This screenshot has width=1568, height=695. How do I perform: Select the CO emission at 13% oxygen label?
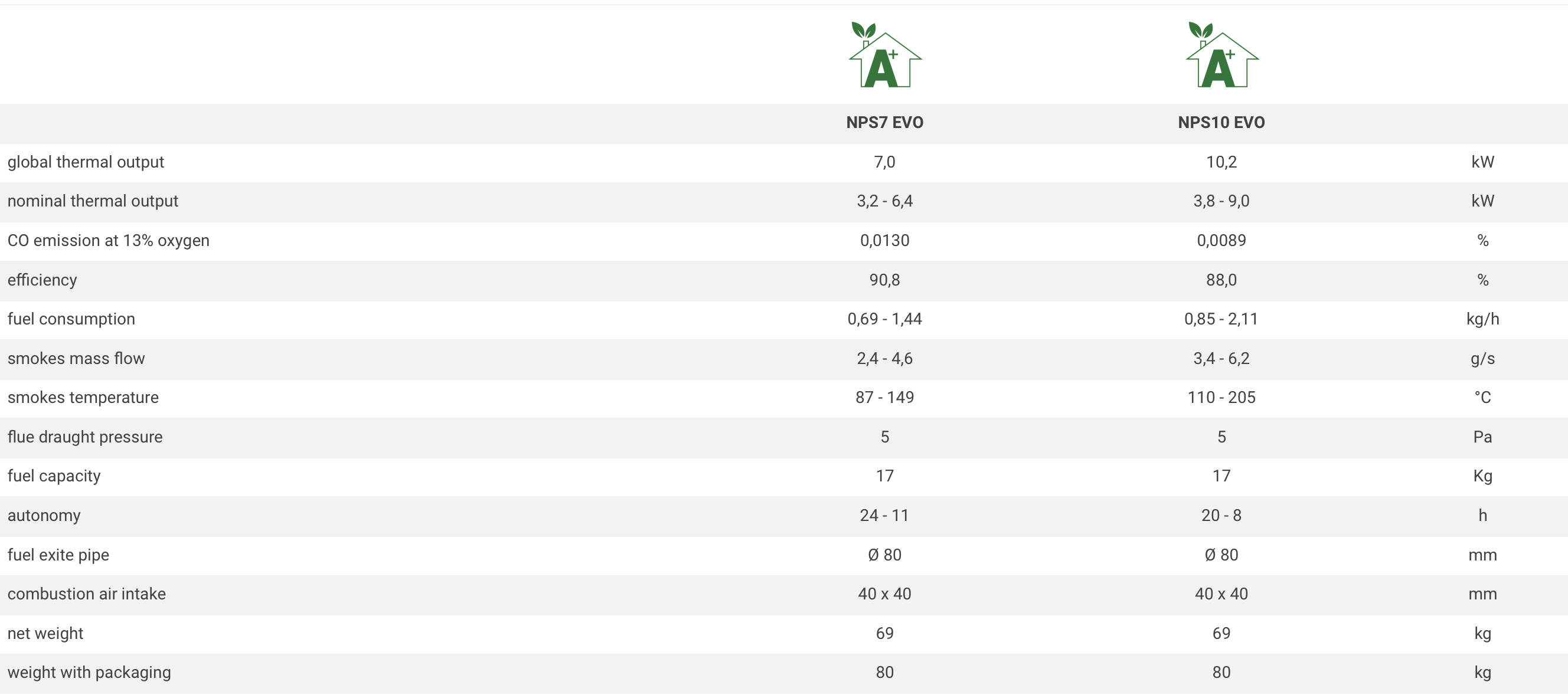(x=109, y=241)
